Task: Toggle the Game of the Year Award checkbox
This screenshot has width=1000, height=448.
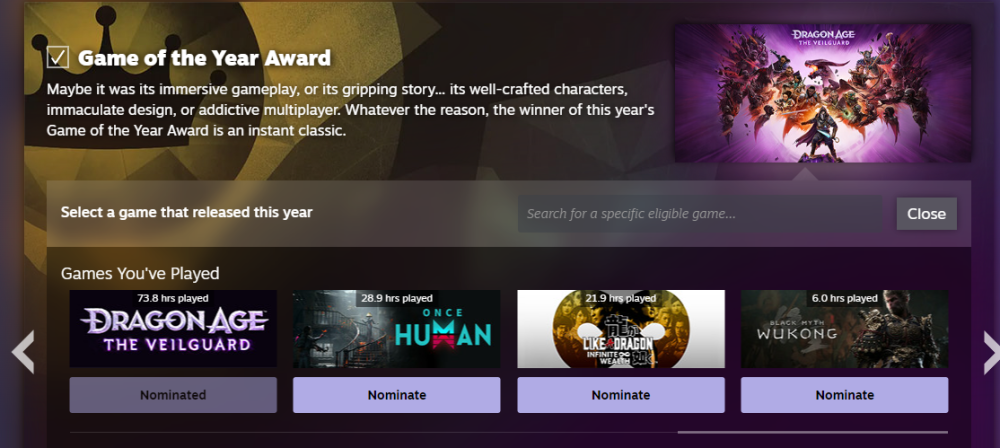Action: click(57, 57)
